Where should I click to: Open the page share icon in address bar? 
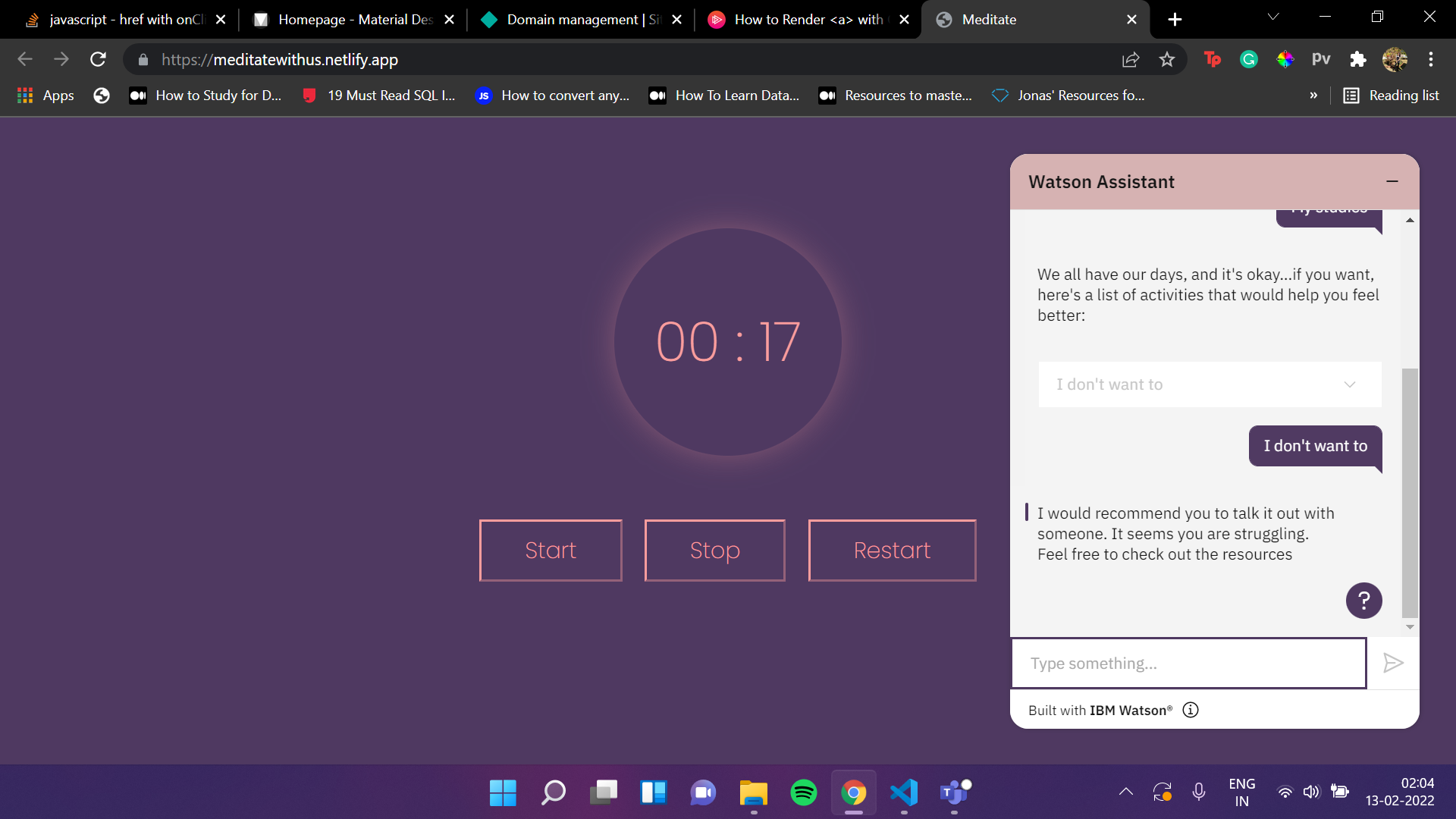(x=1131, y=59)
